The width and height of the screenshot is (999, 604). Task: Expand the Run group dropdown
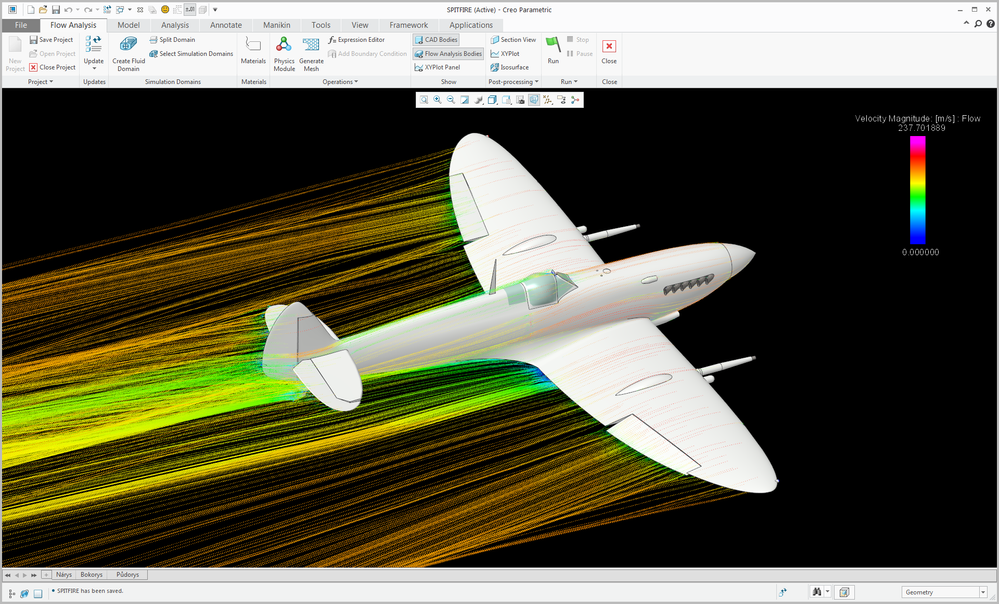point(569,82)
